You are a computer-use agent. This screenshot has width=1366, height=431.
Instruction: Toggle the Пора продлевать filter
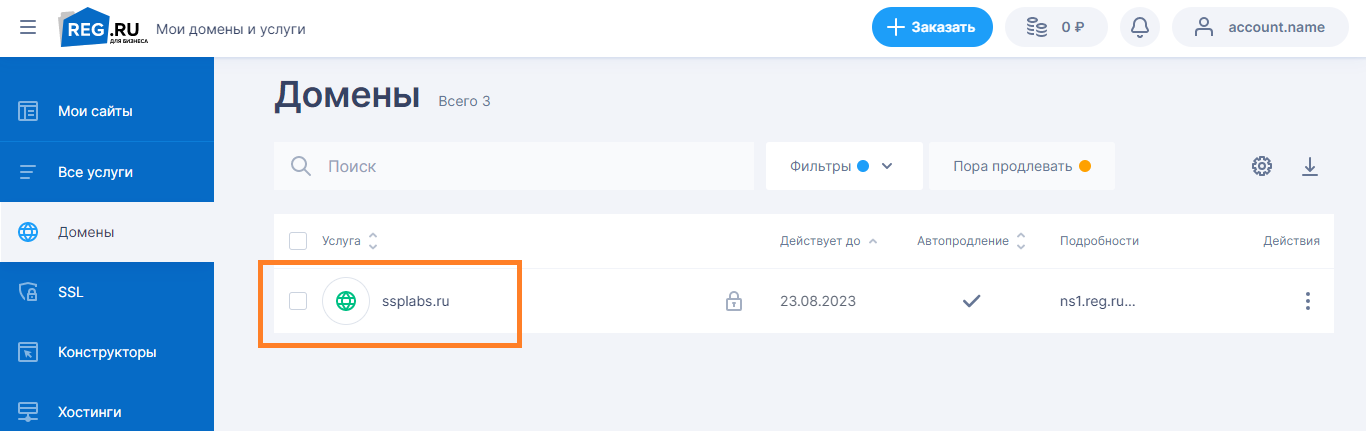(x=1022, y=166)
